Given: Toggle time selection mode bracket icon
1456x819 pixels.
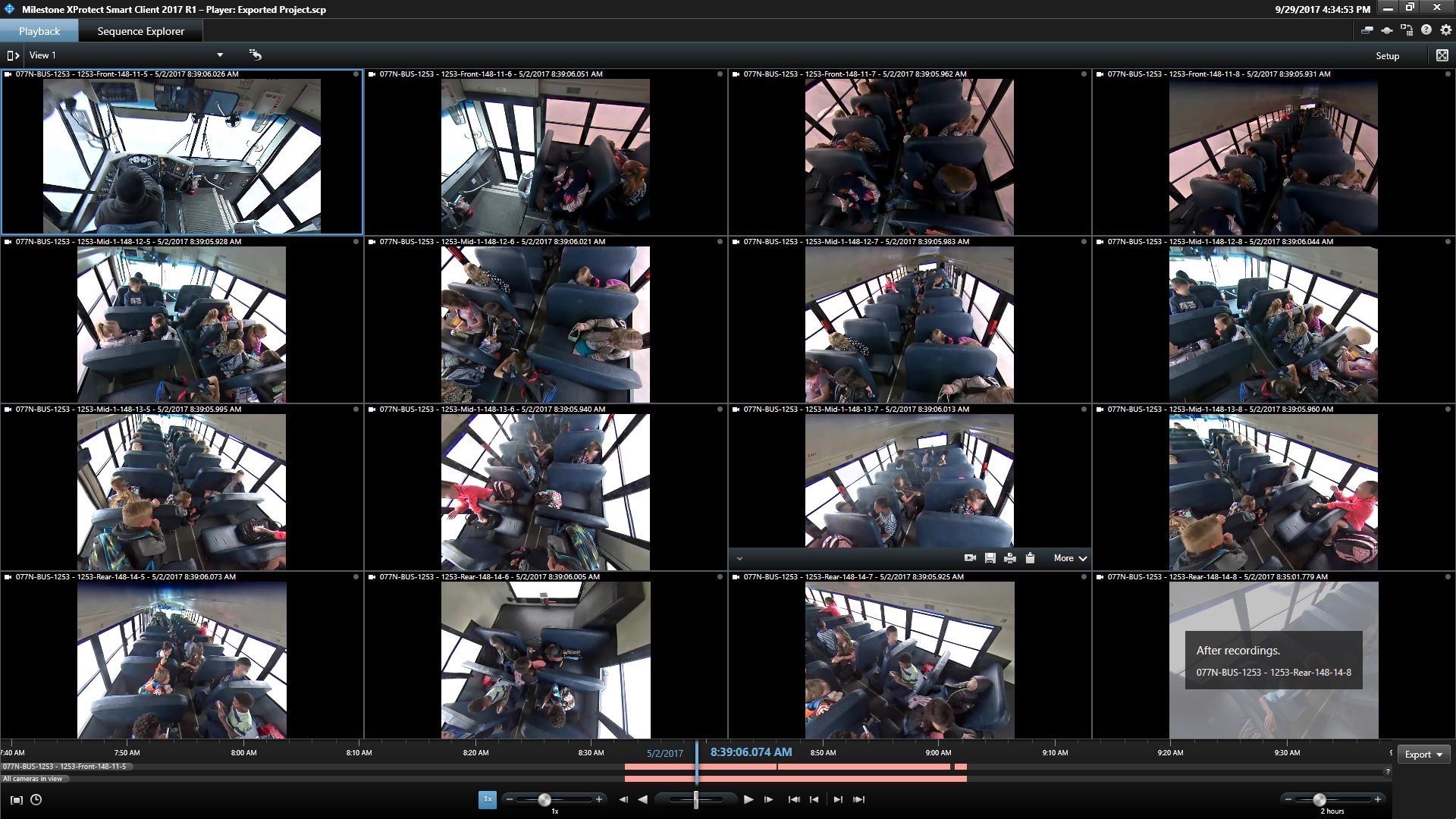Looking at the screenshot, I should (16, 799).
